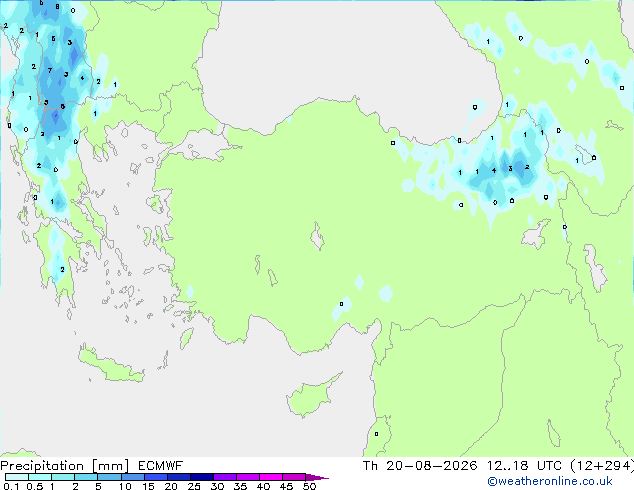Click the legend label '25'
634x490 pixels.
click(x=194, y=486)
